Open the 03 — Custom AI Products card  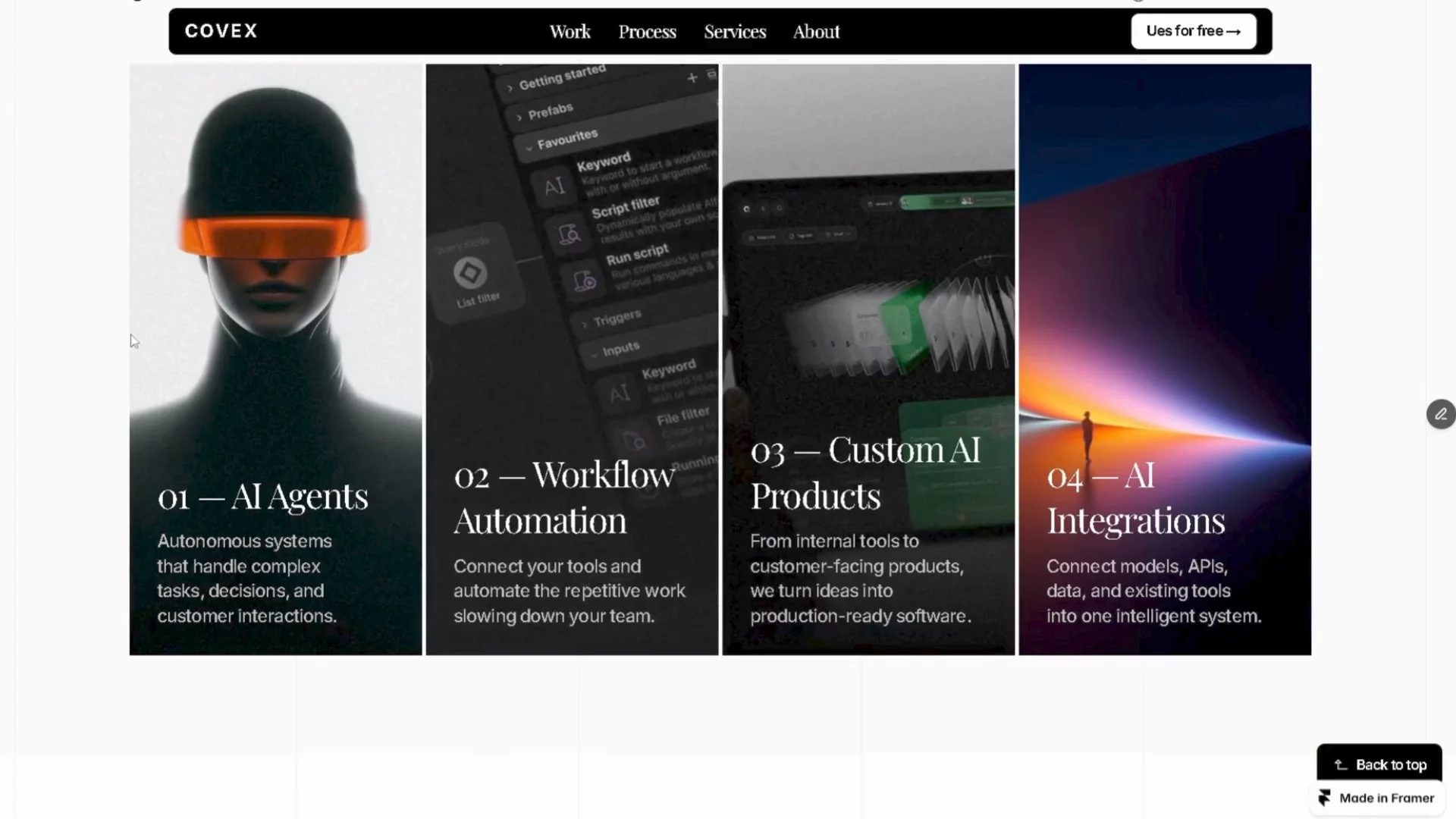pyautogui.click(x=868, y=359)
